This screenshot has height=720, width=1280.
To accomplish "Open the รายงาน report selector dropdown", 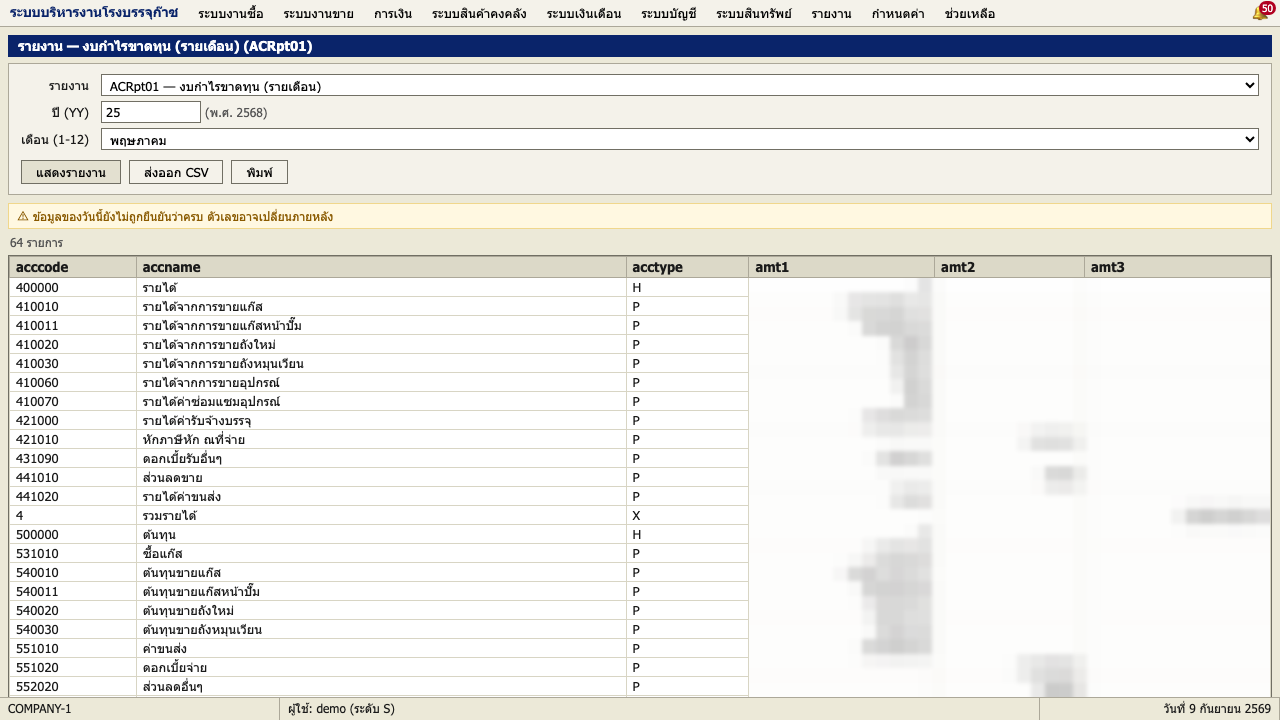I will click(x=679, y=85).
